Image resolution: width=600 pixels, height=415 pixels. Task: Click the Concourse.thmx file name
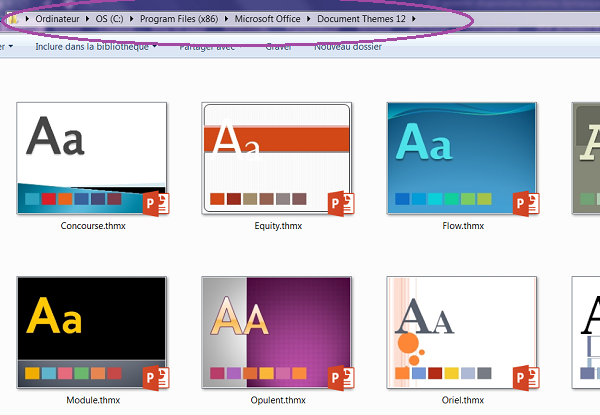click(93, 226)
